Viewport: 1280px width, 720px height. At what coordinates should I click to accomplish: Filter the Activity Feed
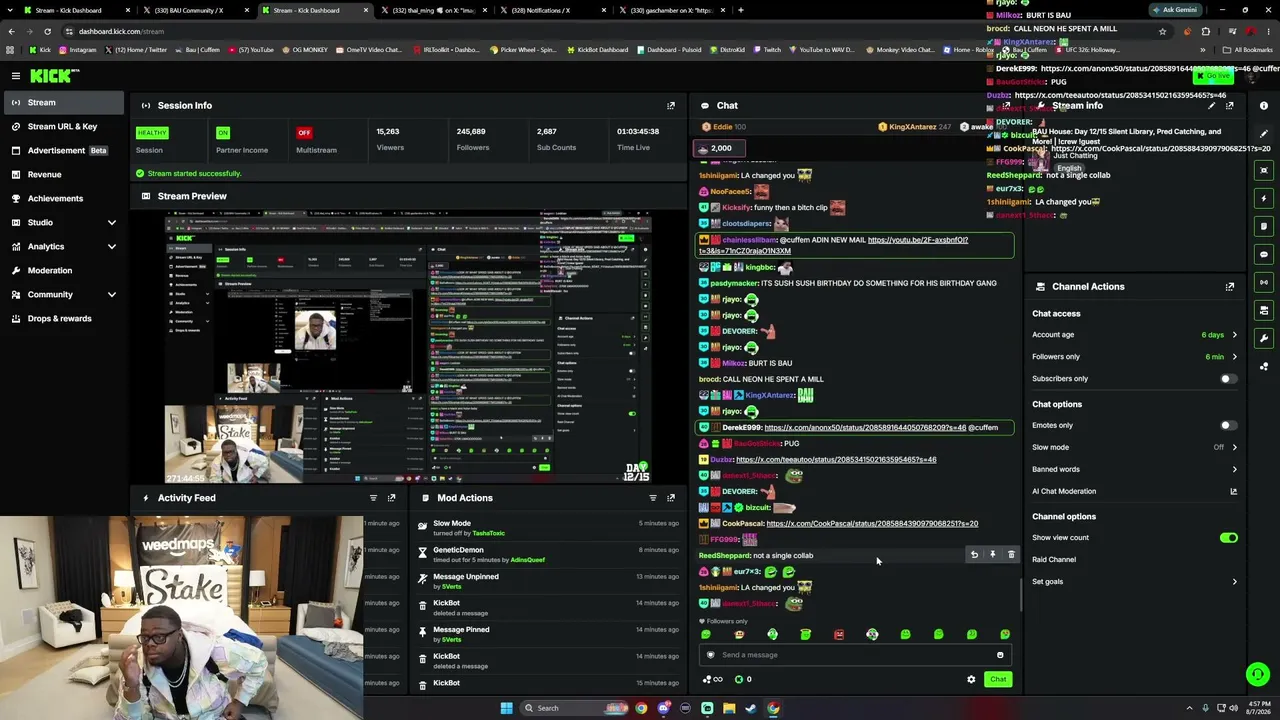tap(373, 498)
